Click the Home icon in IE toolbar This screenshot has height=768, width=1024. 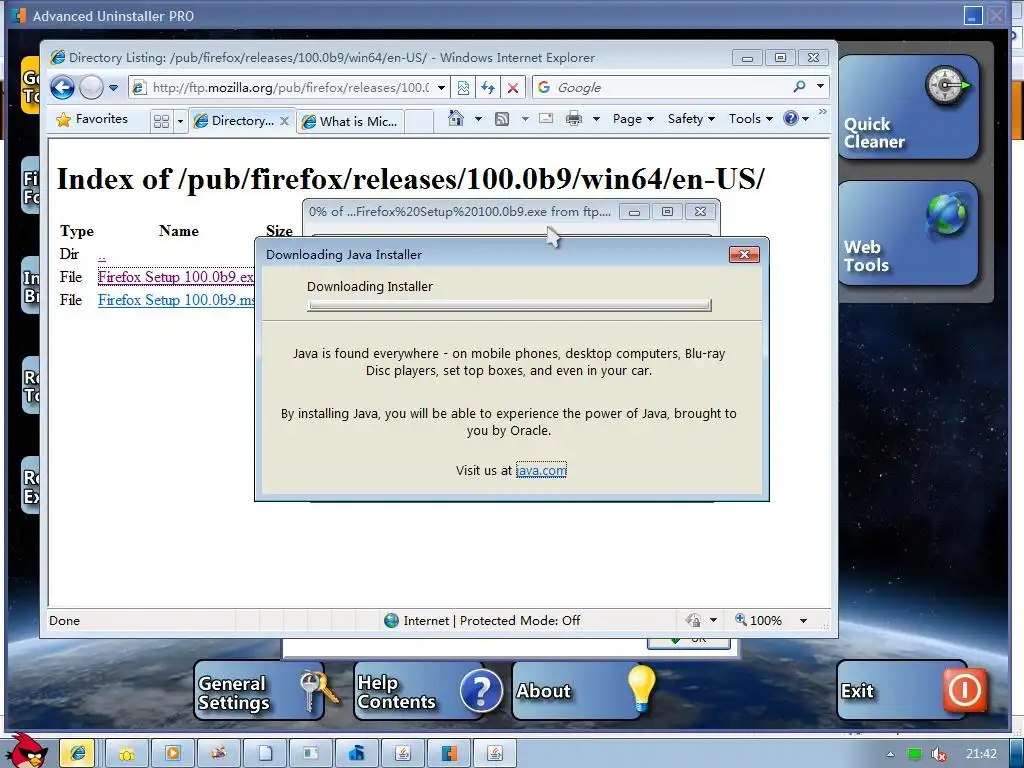coord(456,119)
